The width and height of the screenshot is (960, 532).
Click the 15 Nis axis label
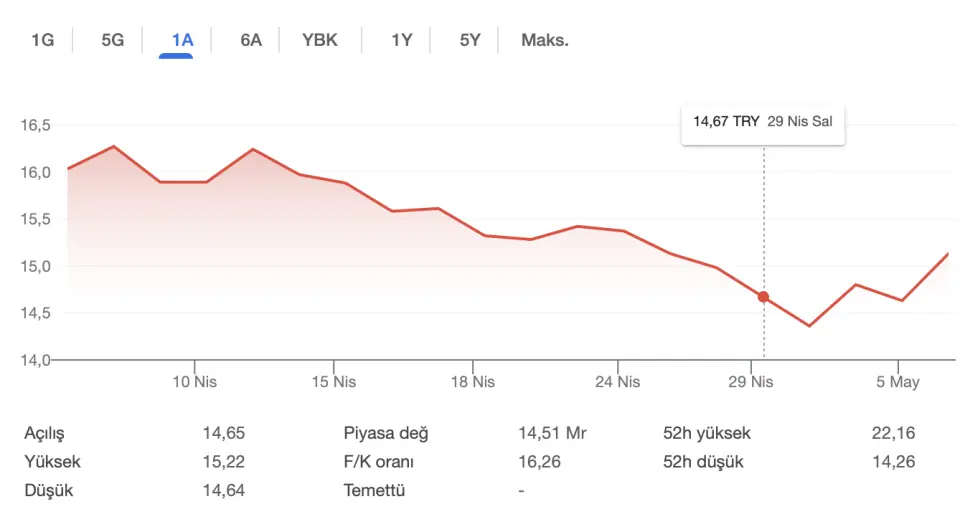(x=334, y=382)
